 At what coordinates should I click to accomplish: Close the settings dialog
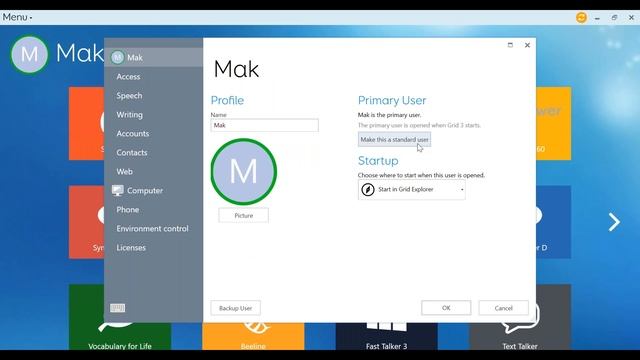[x=527, y=45]
